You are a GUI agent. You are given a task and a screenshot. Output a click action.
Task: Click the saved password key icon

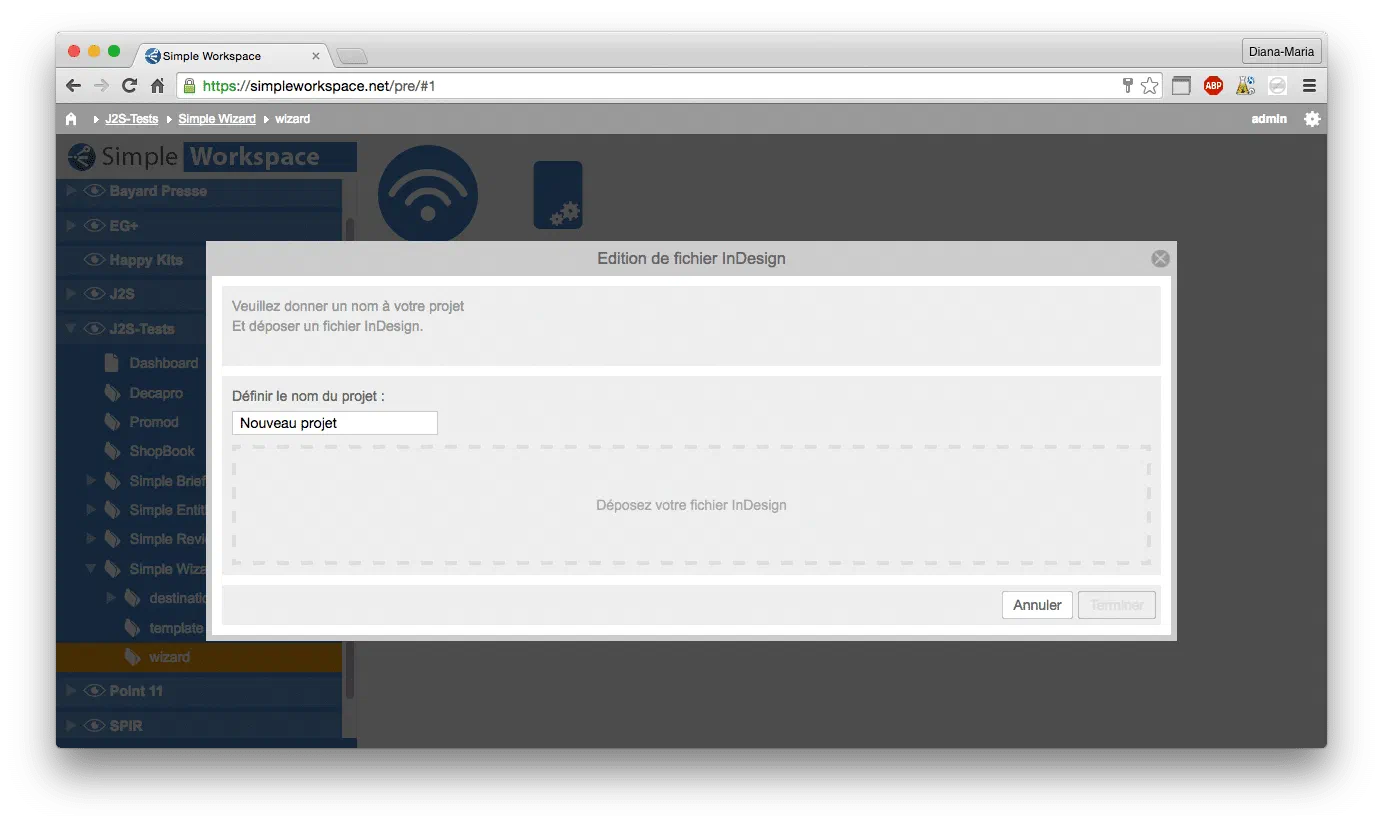(x=1128, y=86)
